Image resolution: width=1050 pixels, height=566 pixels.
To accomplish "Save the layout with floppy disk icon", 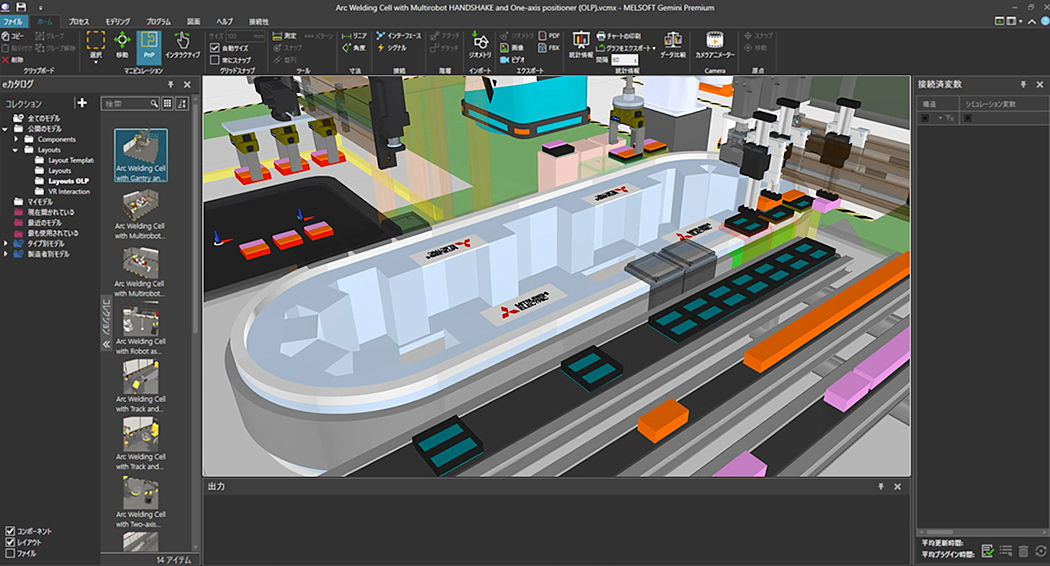I will click(21, 7).
